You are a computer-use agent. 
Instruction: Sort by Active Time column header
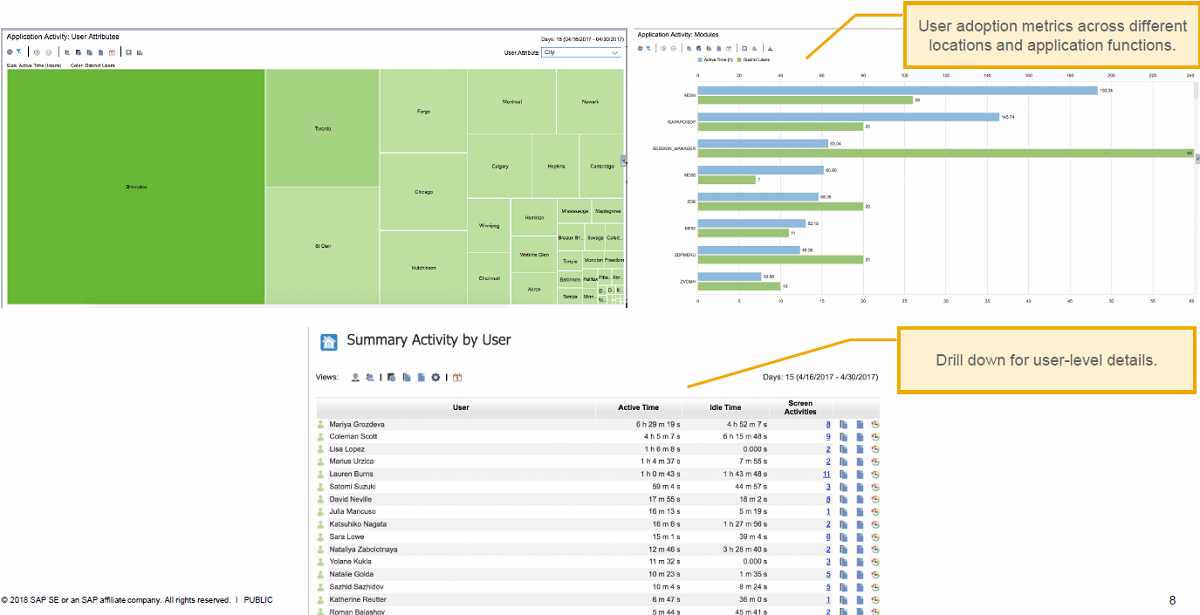[638, 408]
